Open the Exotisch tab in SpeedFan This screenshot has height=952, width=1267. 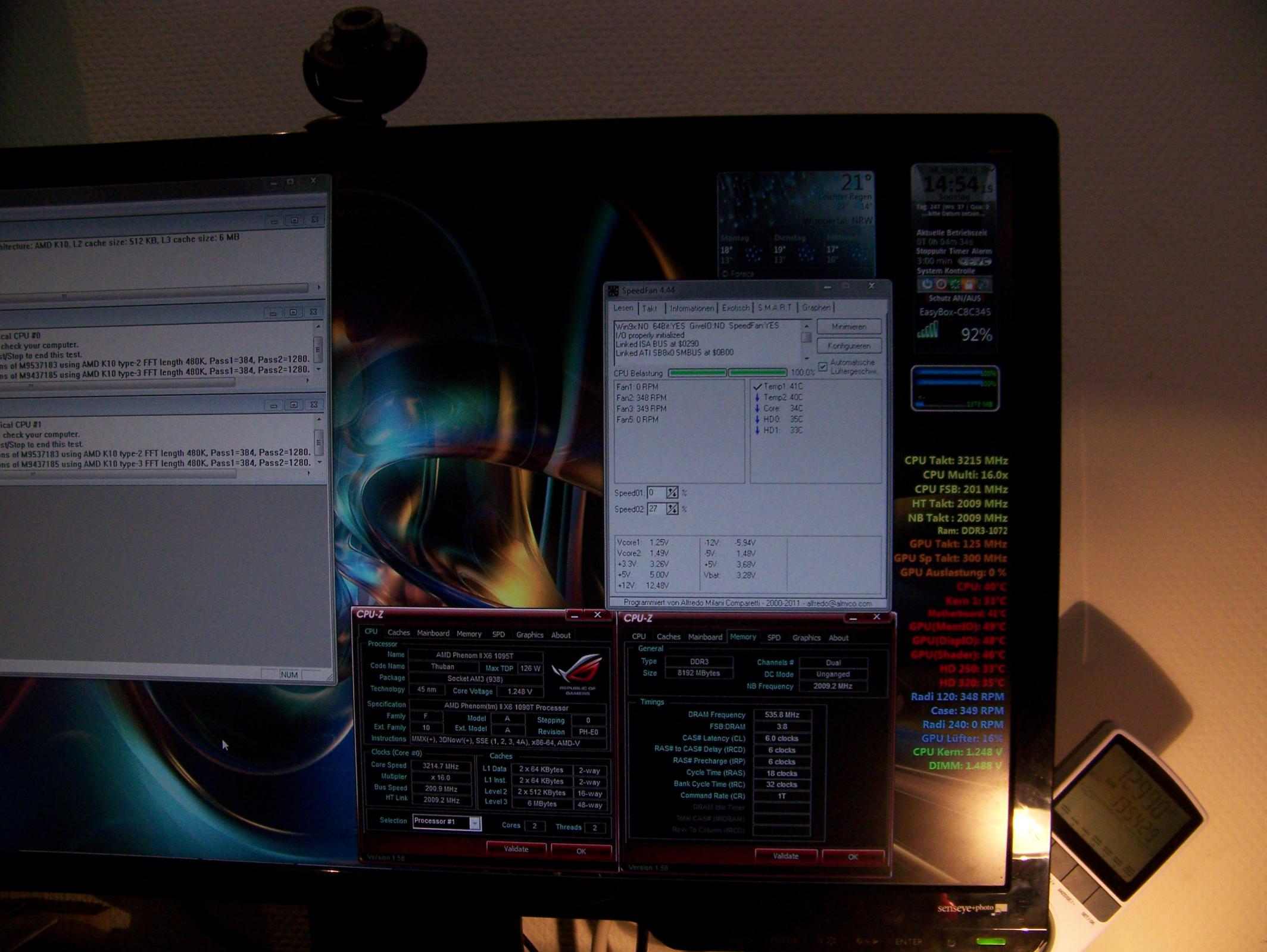tap(735, 308)
